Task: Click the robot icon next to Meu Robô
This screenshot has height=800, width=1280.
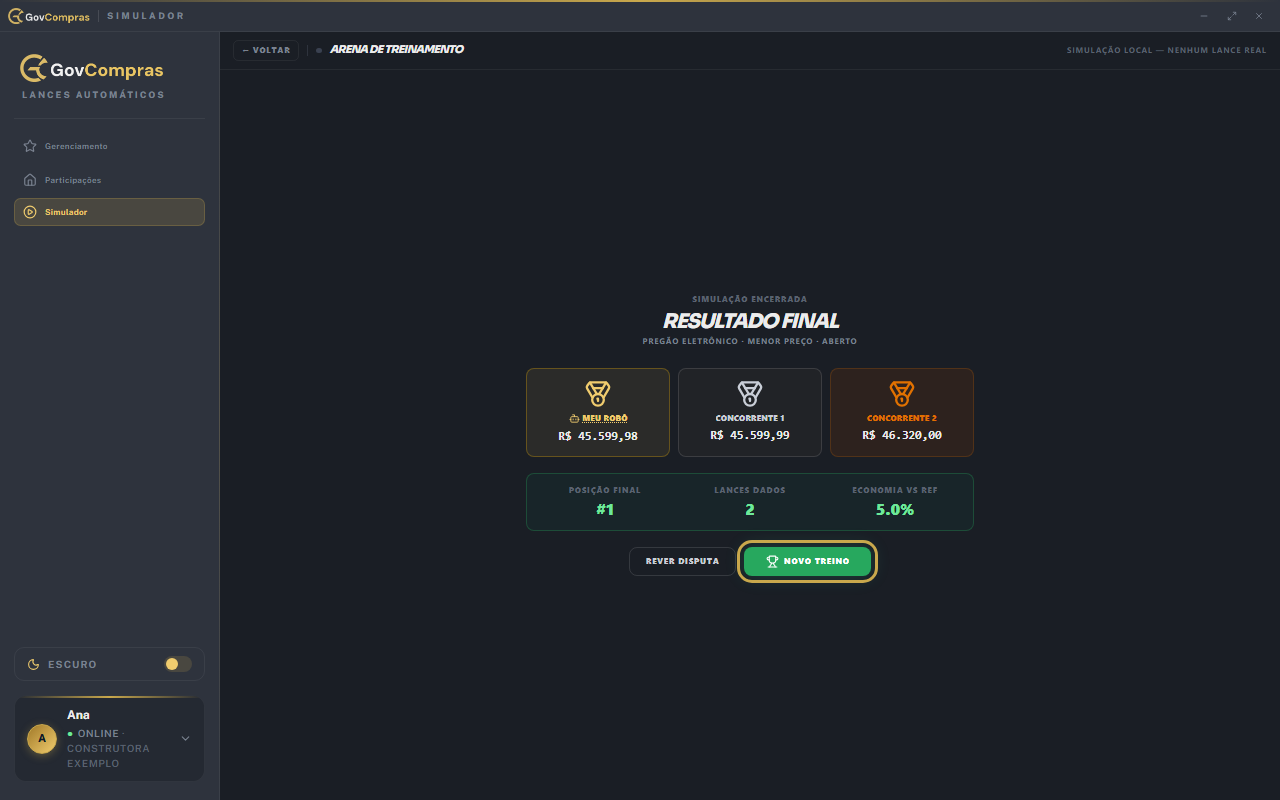Action: (x=575, y=418)
